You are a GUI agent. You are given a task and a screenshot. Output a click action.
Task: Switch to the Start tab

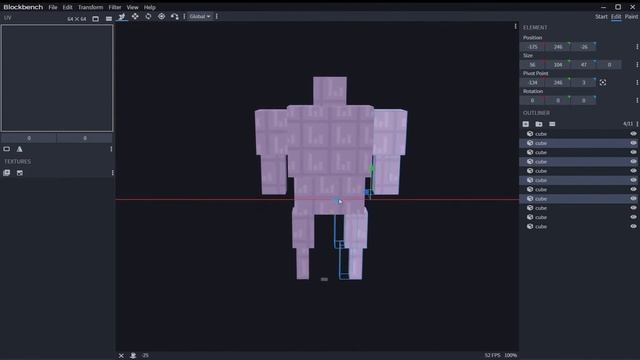tap(601, 17)
